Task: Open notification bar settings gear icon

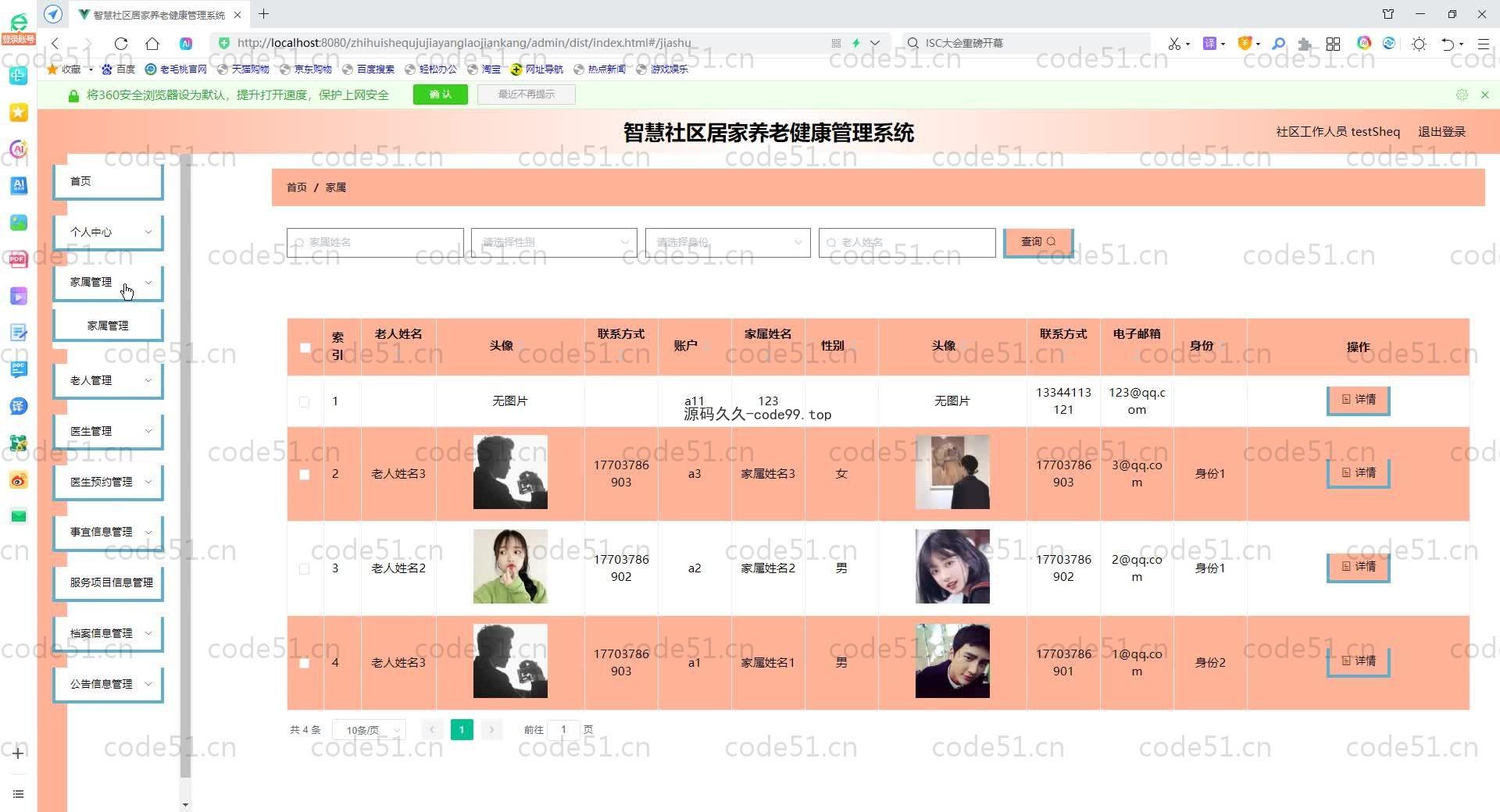Action: 1462,94
